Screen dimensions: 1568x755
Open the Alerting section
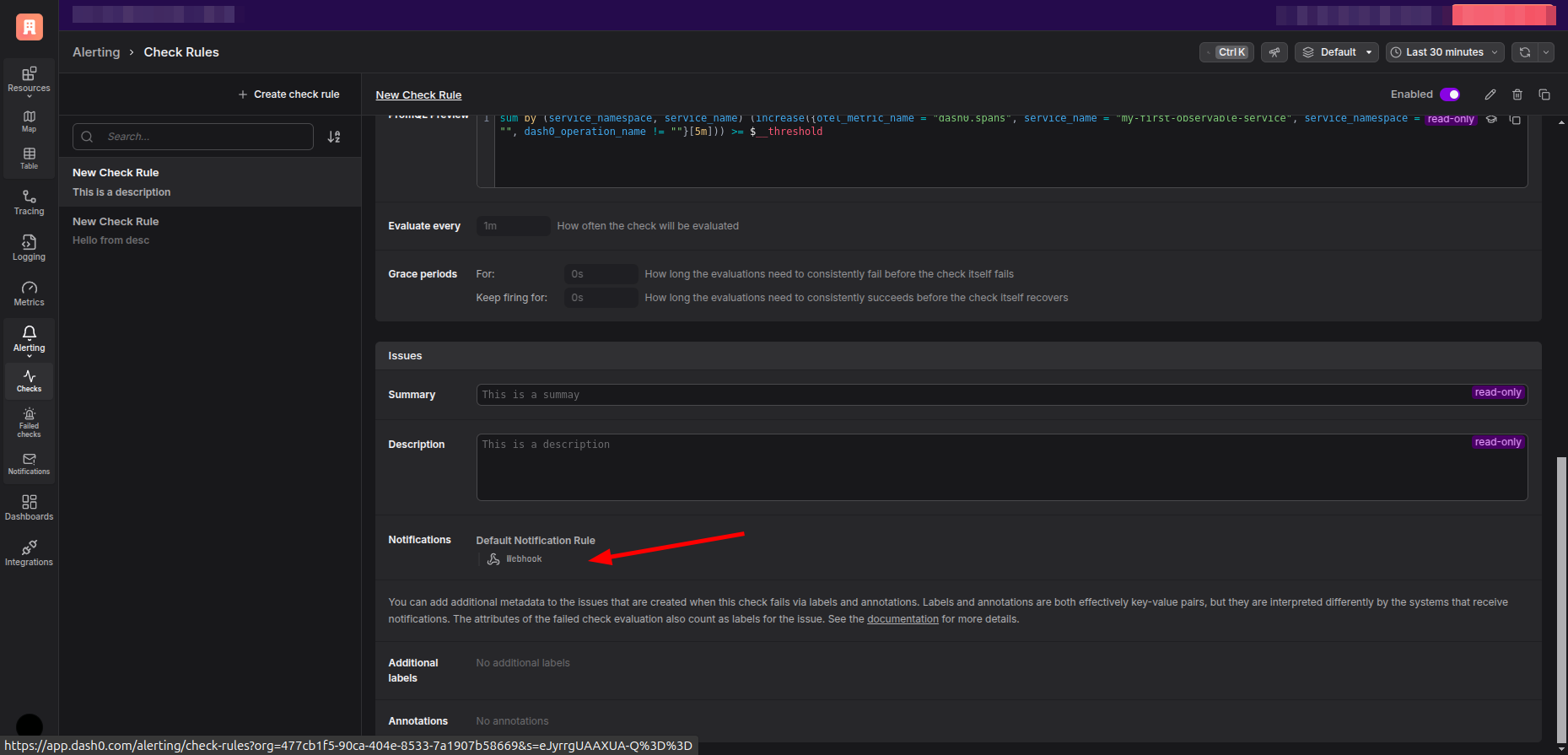(x=29, y=339)
